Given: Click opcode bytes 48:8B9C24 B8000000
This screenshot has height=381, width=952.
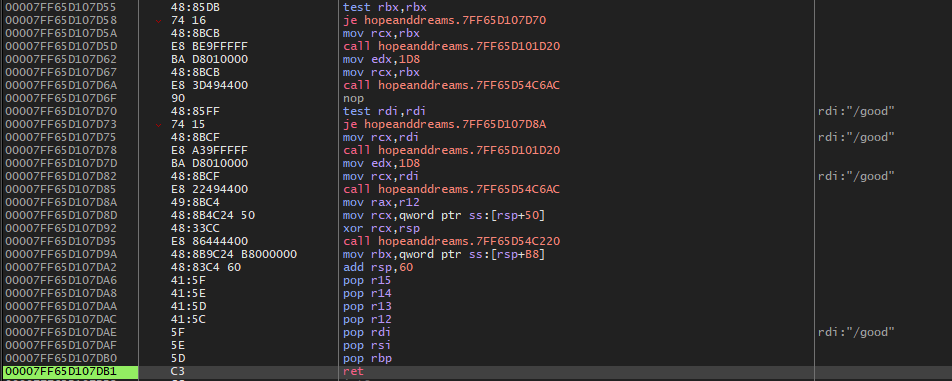Looking at the screenshot, I should (x=234, y=255).
